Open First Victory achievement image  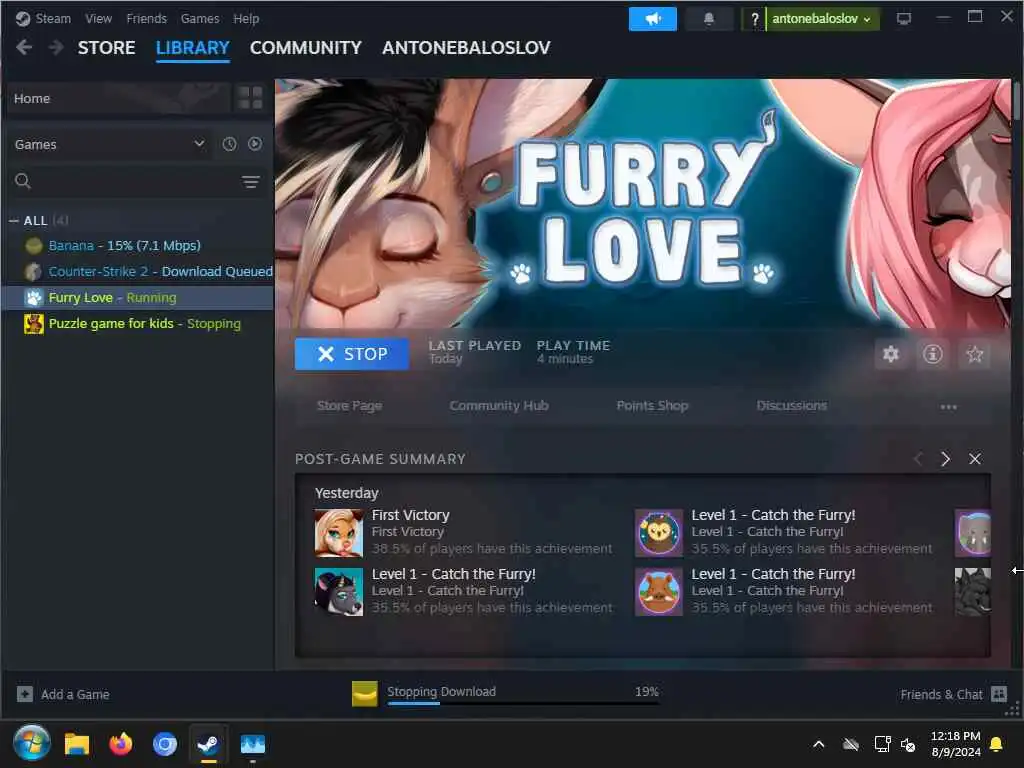coord(339,533)
